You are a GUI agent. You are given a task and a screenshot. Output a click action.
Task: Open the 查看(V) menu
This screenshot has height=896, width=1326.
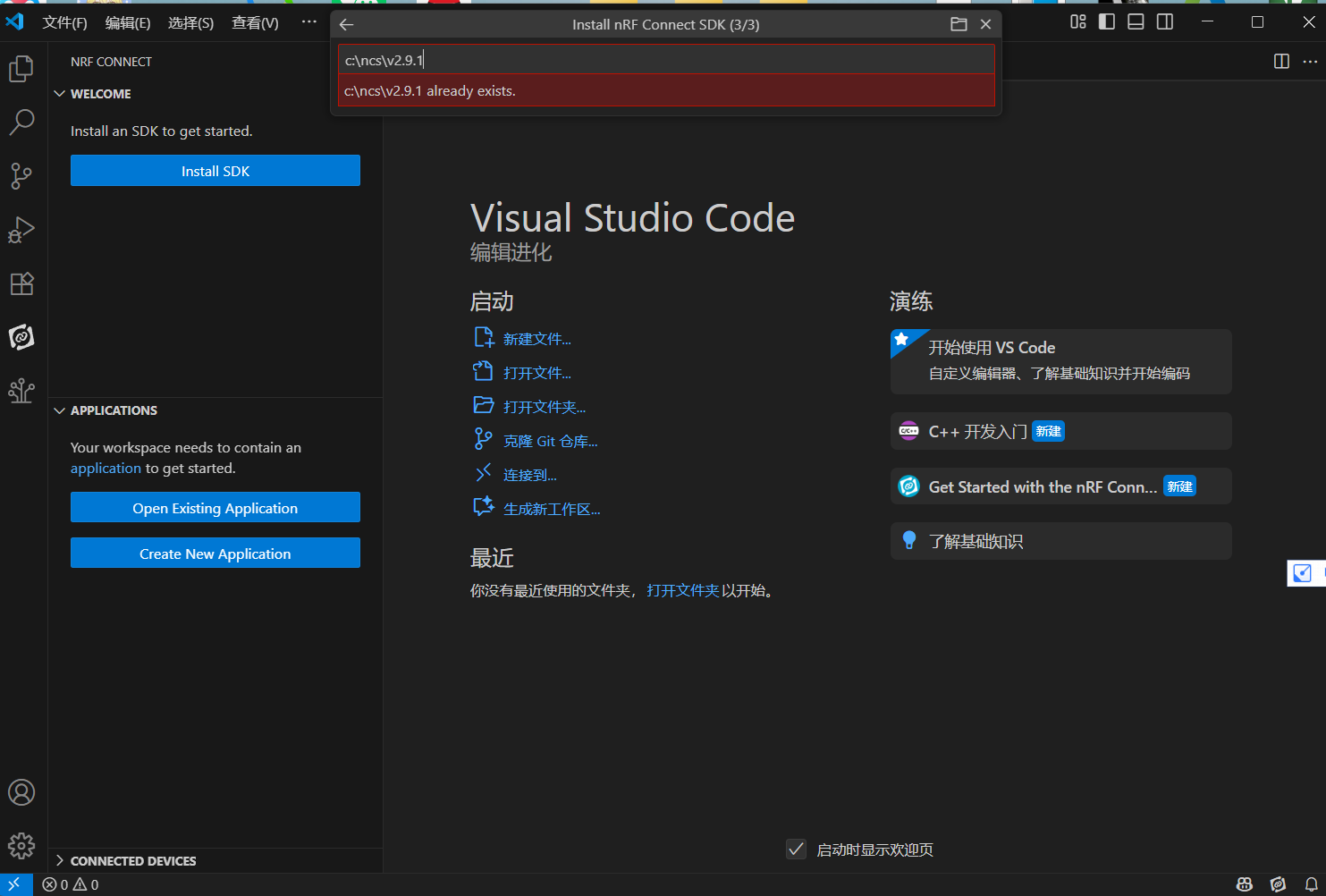[255, 22]
